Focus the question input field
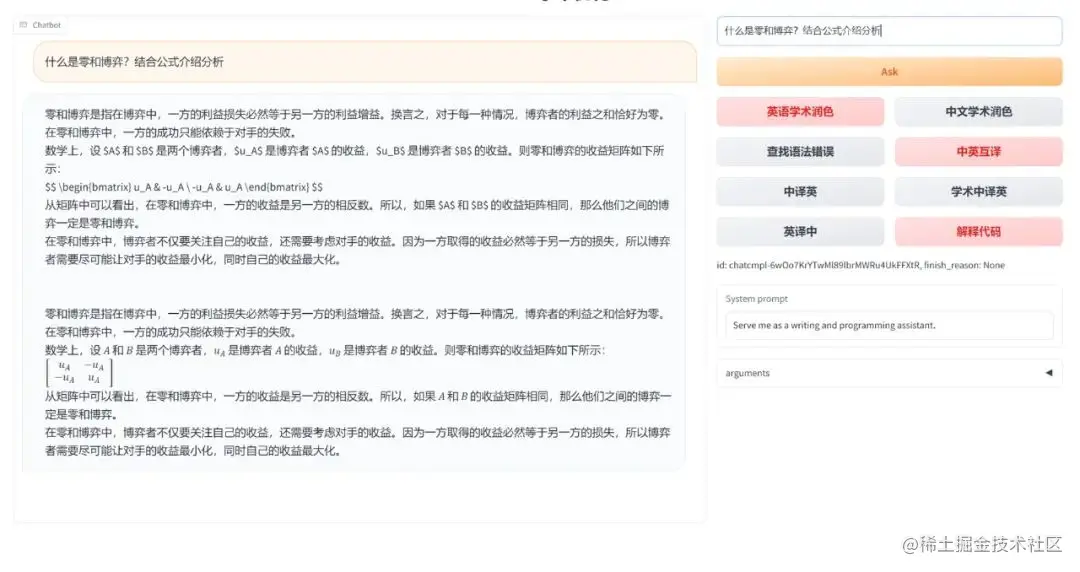This screenshot has width=1080, height=572. point(889,31)
